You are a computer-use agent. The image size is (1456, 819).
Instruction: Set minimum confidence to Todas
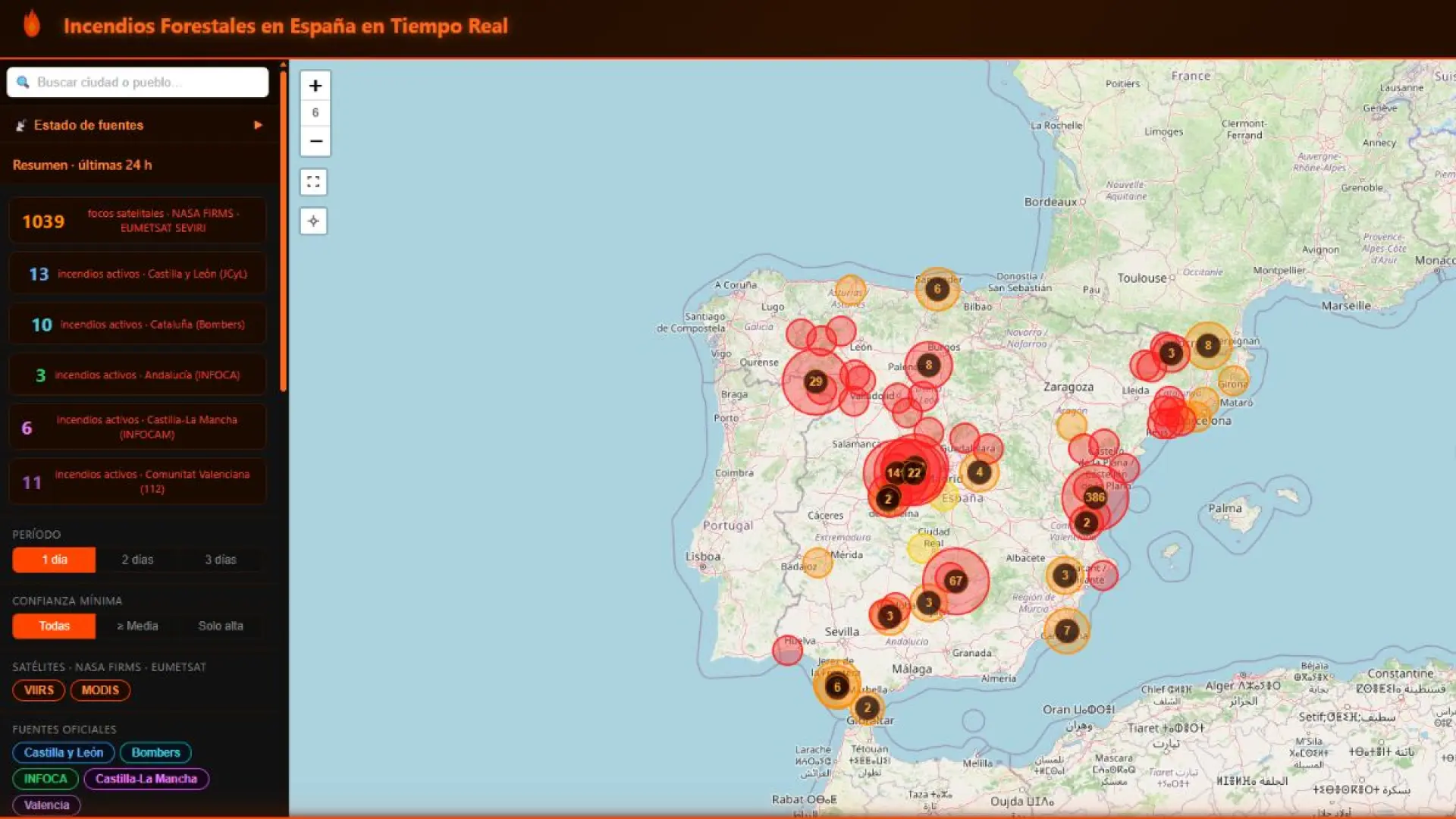pyautogui.click(x=54, y=626)
